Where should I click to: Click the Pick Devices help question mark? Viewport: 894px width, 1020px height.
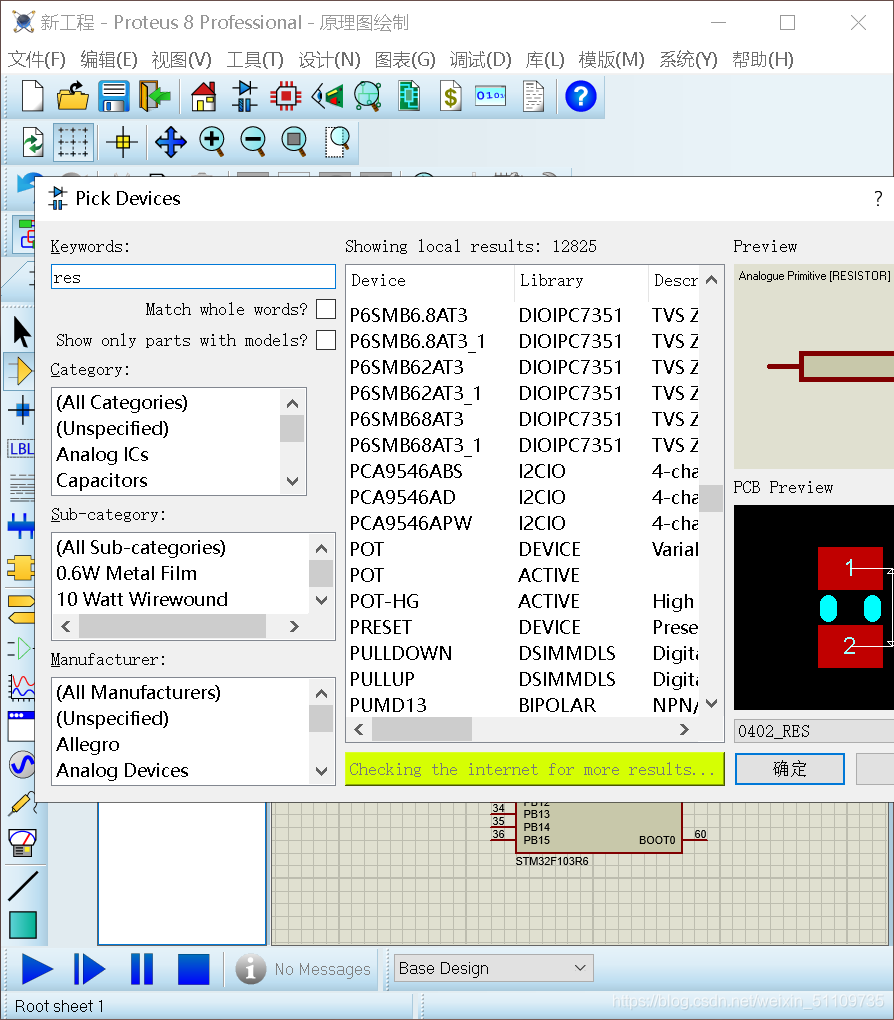point(878,198)
